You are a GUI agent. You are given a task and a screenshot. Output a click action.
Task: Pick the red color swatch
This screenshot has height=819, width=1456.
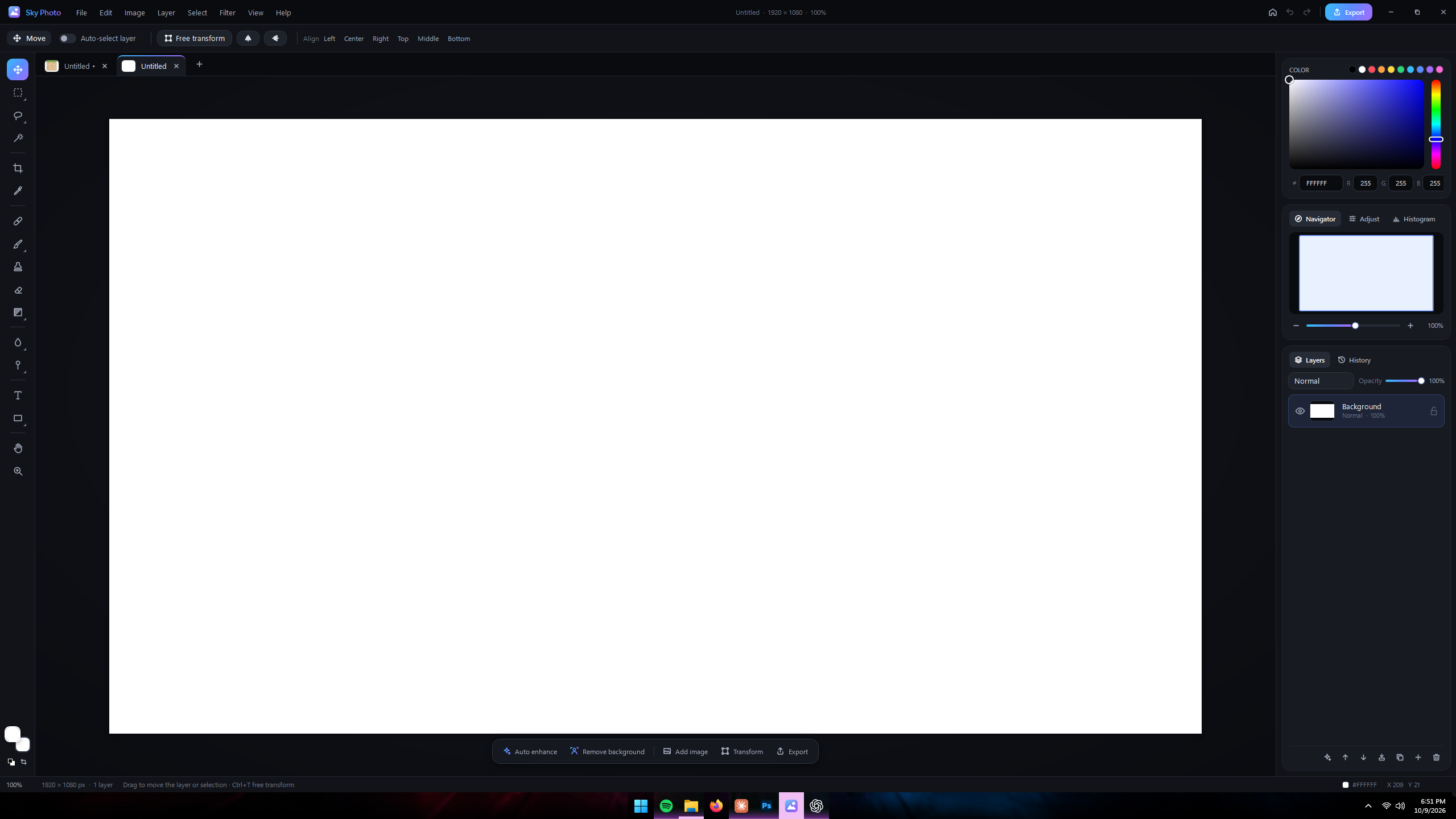pyautogui.click(x=1372, y=70)
